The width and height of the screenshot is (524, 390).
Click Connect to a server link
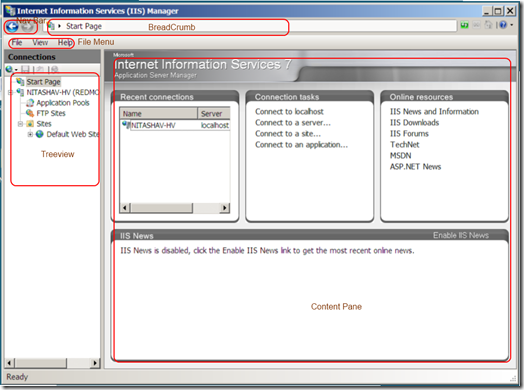293,123
